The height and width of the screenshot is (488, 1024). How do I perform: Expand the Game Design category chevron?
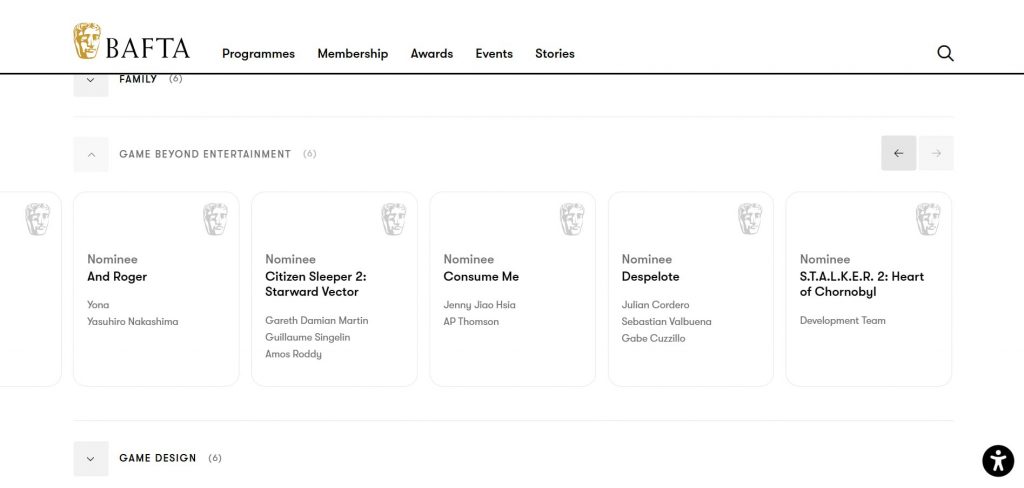pos(91,459)
